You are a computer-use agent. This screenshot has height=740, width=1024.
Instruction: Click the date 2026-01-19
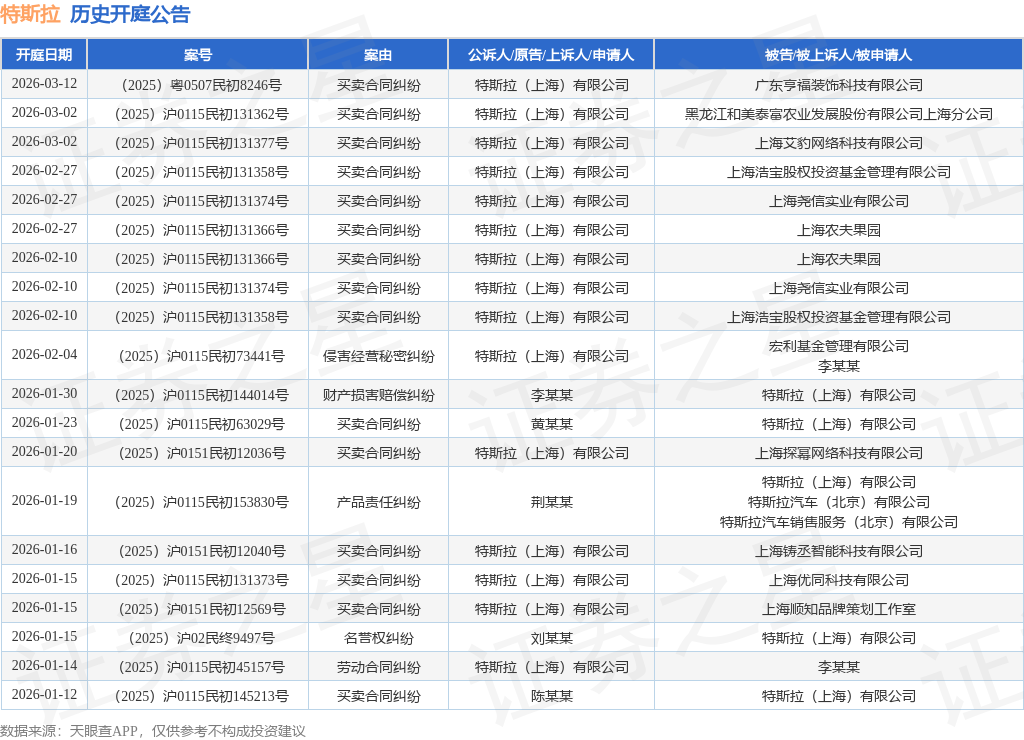[x=44, y=500]
